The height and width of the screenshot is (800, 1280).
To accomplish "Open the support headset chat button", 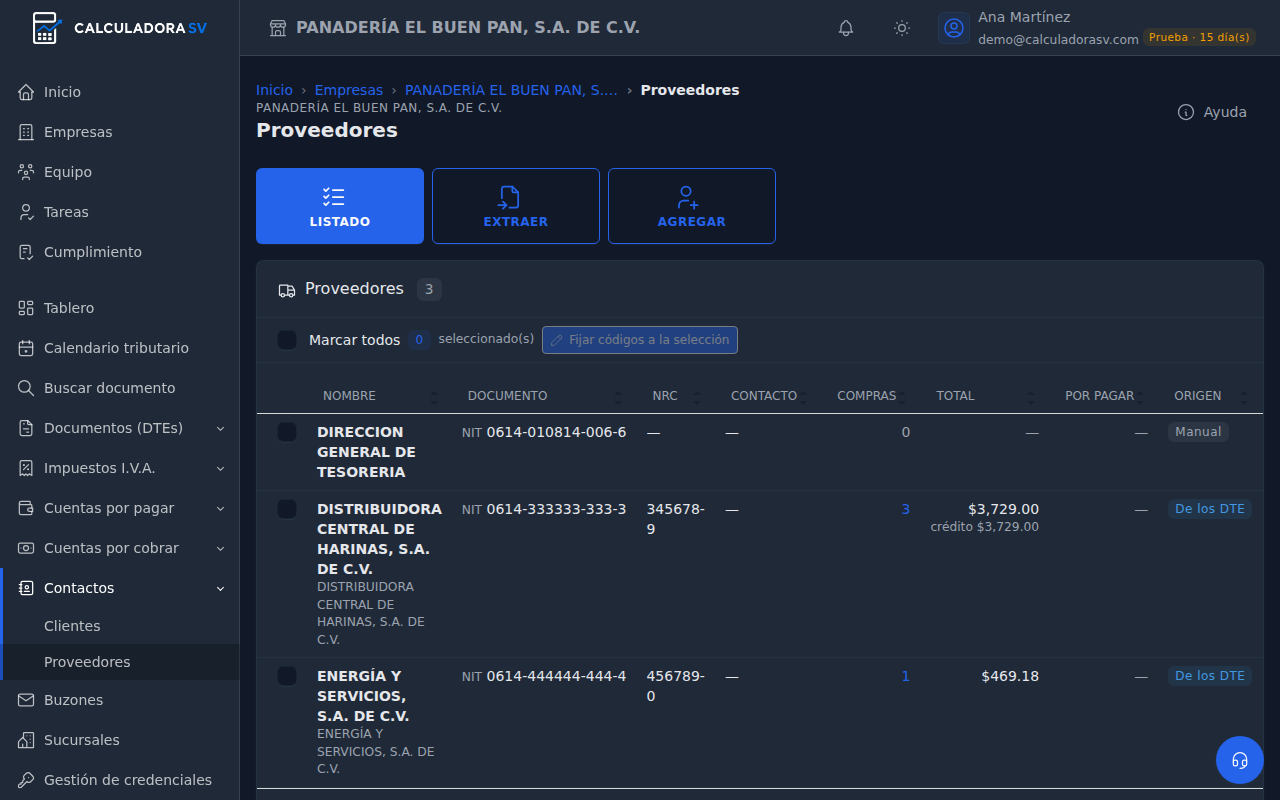I will pos(1240,760).
